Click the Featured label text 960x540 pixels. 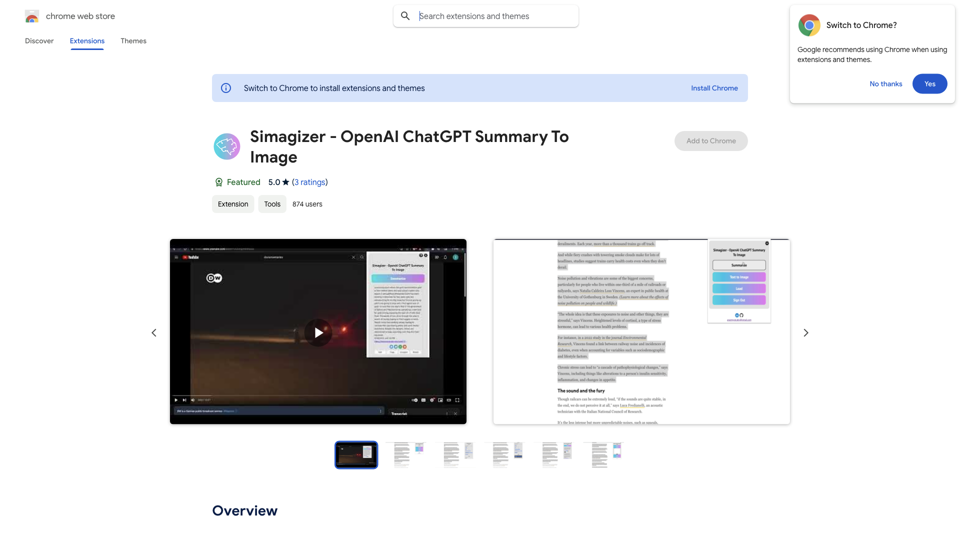click(244, 182)
